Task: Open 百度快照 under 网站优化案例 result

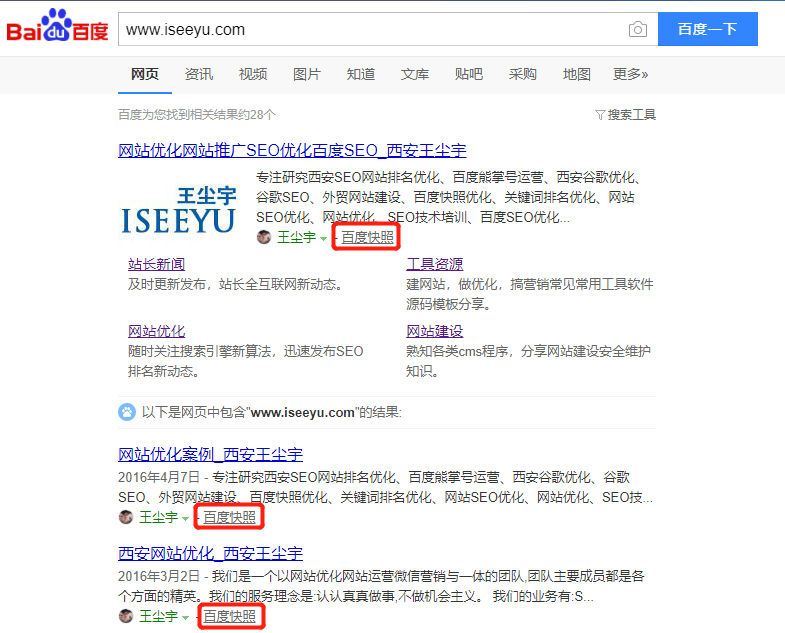Action: click(229, 517)
